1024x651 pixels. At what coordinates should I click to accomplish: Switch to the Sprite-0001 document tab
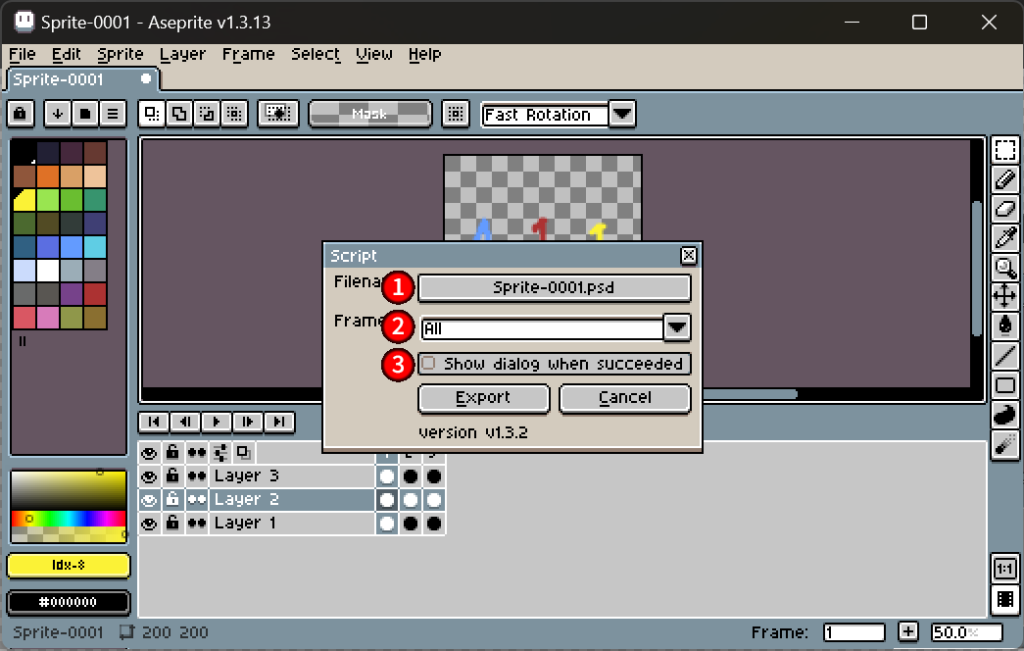tap(82, 80)
